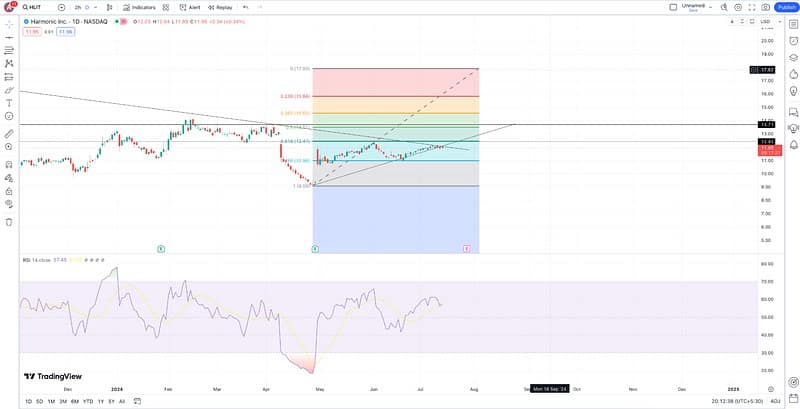
Task: Select the trend line tool
Action: (9, 37)
